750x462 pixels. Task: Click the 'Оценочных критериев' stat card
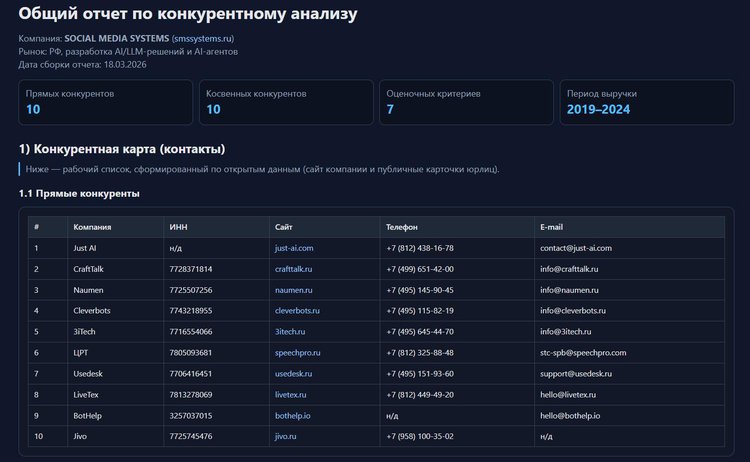click(x=466, y=102)
